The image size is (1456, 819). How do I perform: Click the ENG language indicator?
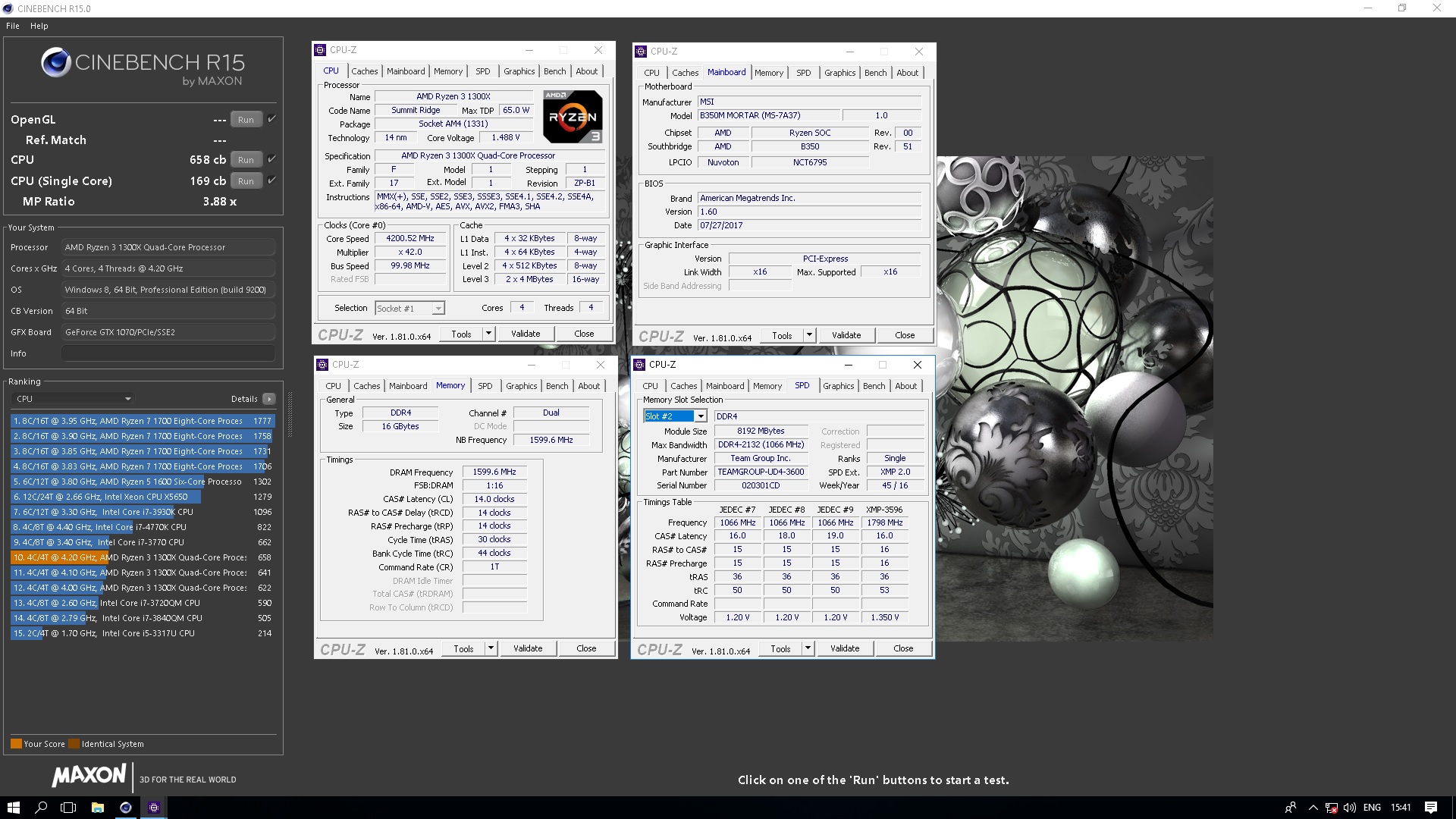1372,808
